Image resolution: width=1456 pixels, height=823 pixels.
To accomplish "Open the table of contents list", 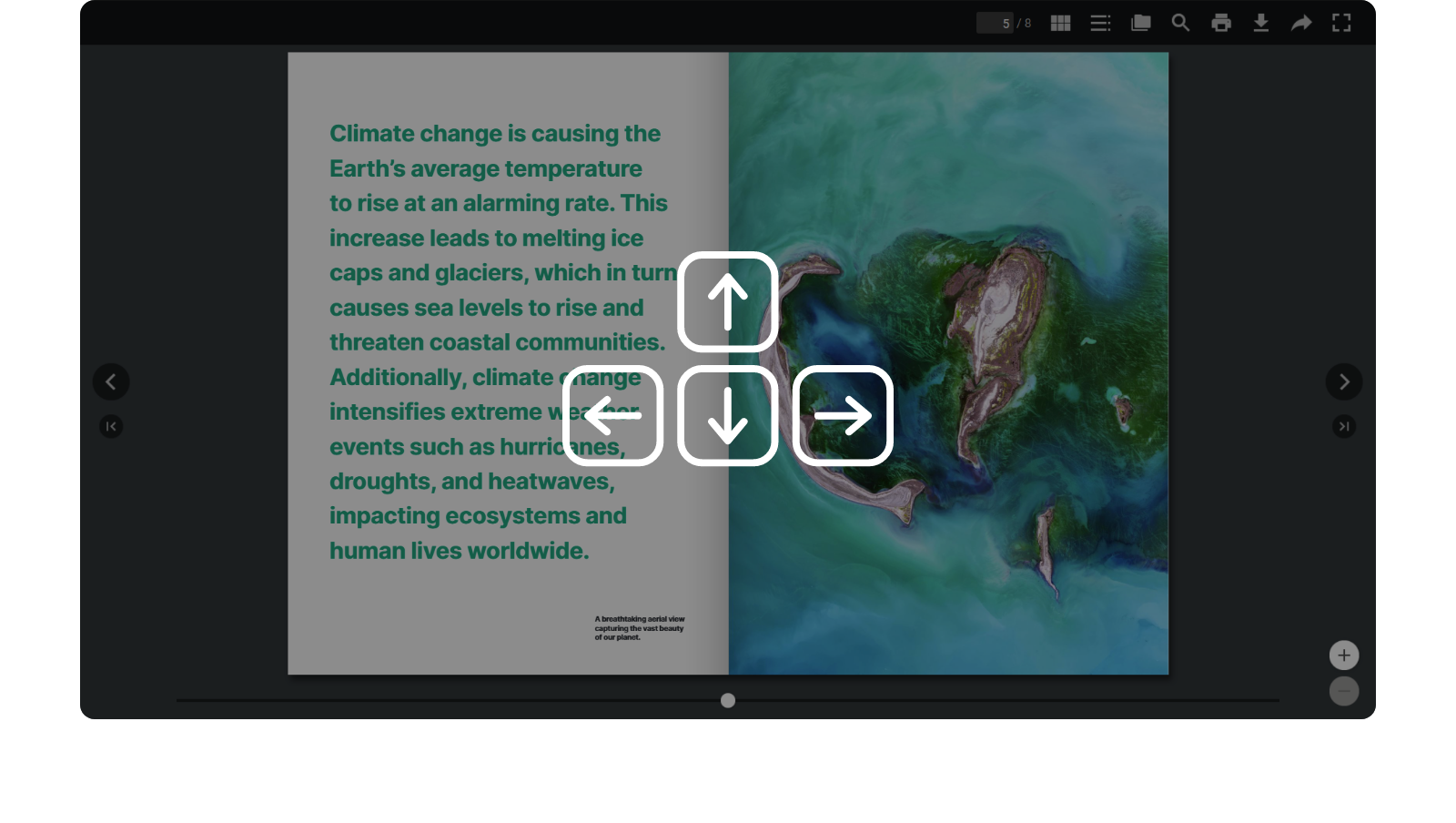I will coord(1100,23).
